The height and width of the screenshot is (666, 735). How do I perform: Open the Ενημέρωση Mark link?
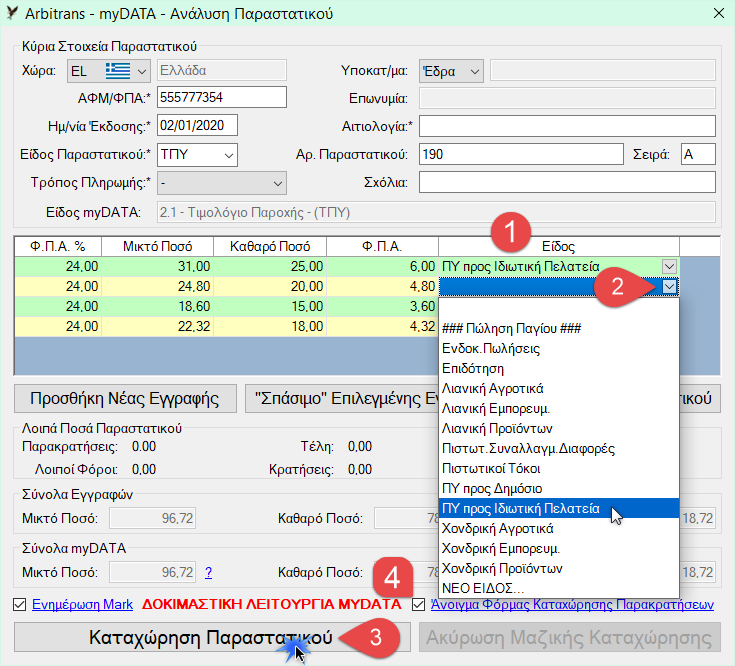click(x=82, y=605)
